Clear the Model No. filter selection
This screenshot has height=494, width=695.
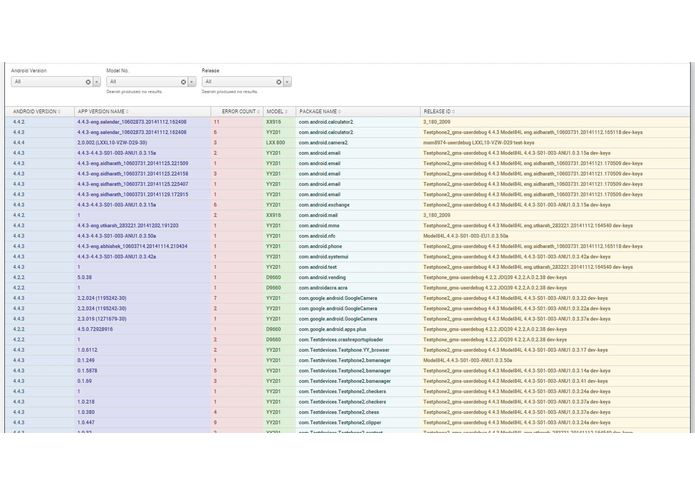[x=183, y=82]
